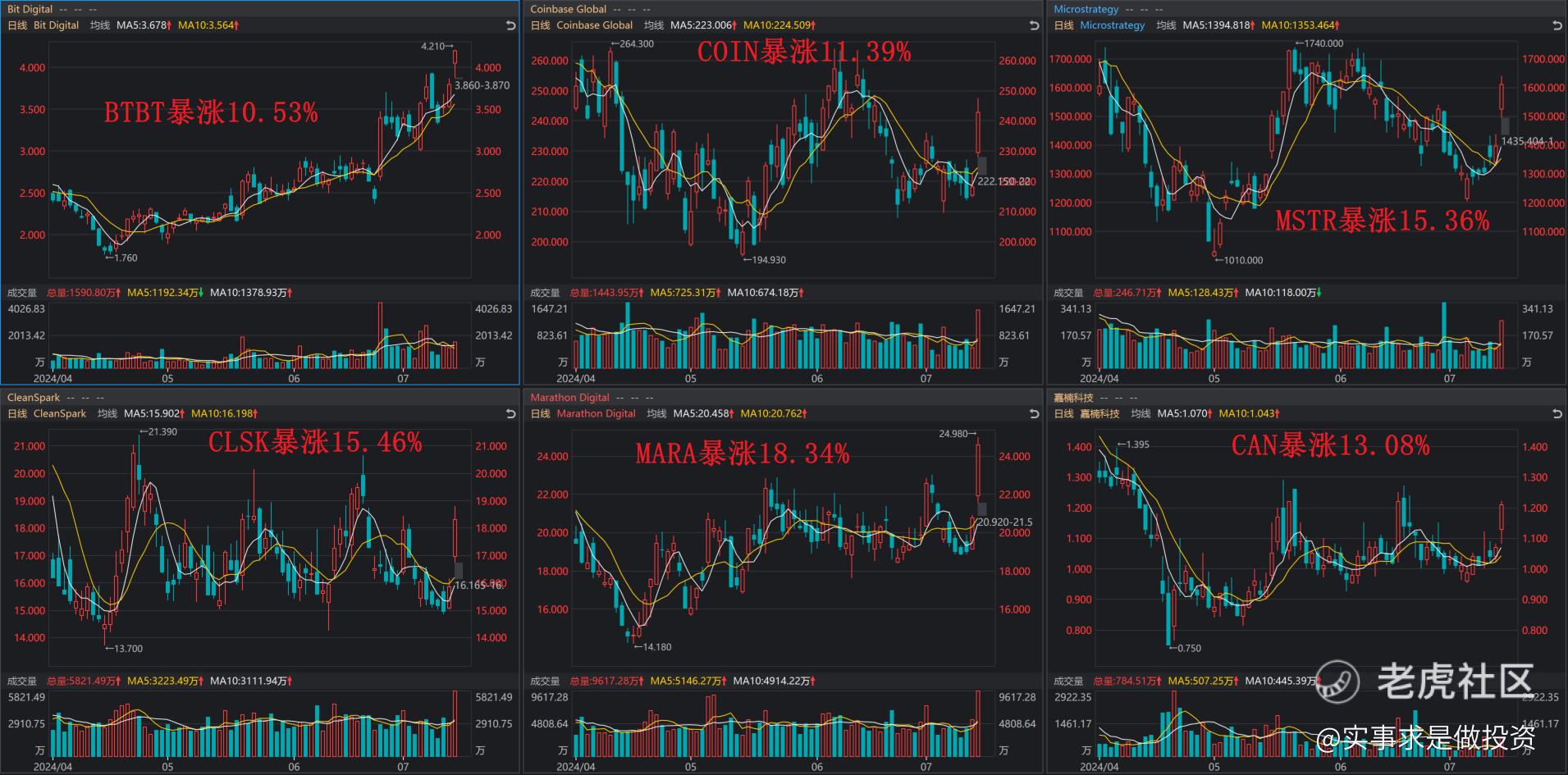Click the MA10:1378.93万 volume average

252,293
